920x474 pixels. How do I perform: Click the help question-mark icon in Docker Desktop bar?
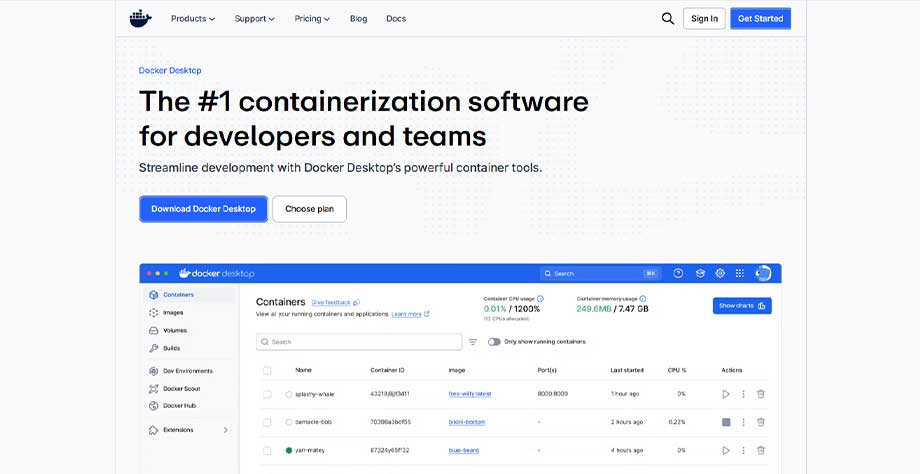[678, 273]
